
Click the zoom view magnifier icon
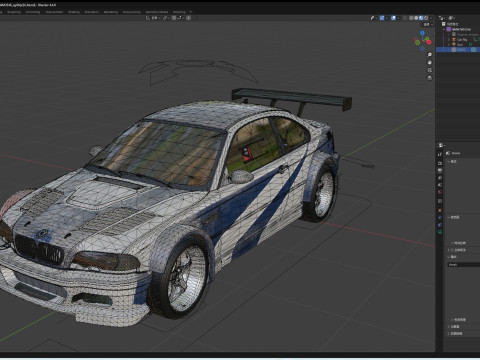pyautogui.click(x=430, y=55)
